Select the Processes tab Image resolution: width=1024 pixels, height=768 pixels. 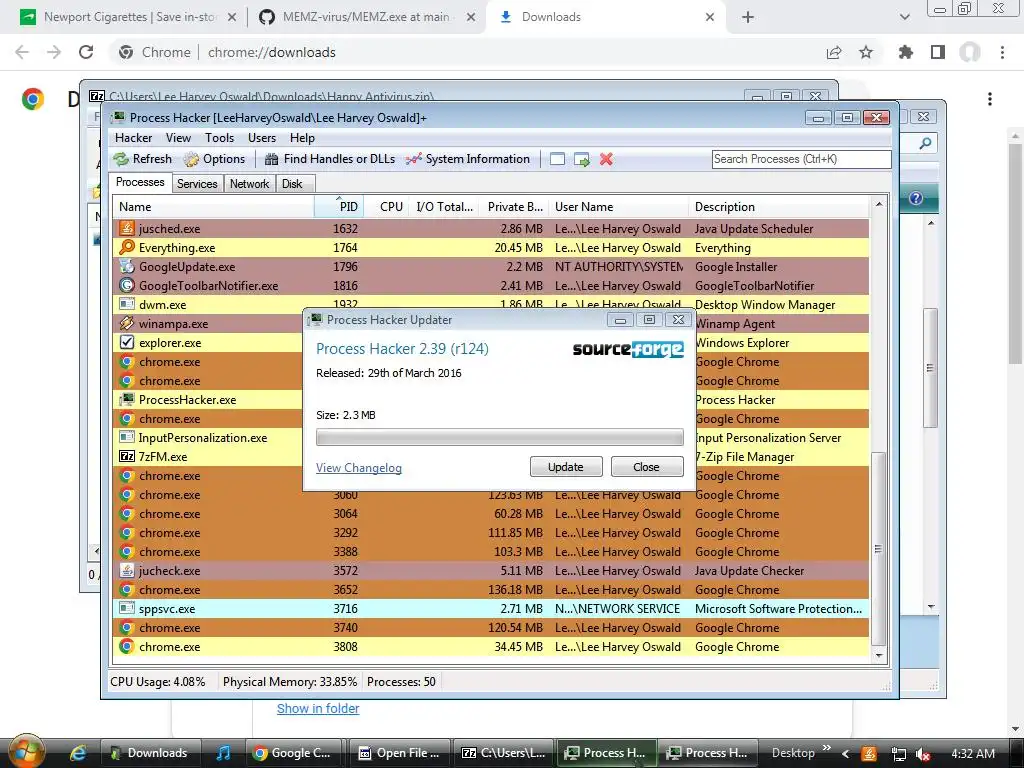[140, 182]
